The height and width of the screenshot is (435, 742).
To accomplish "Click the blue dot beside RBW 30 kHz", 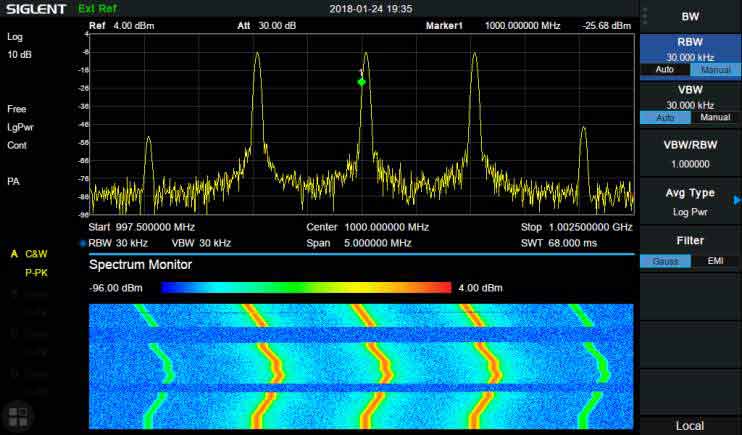I will point(82,243).
